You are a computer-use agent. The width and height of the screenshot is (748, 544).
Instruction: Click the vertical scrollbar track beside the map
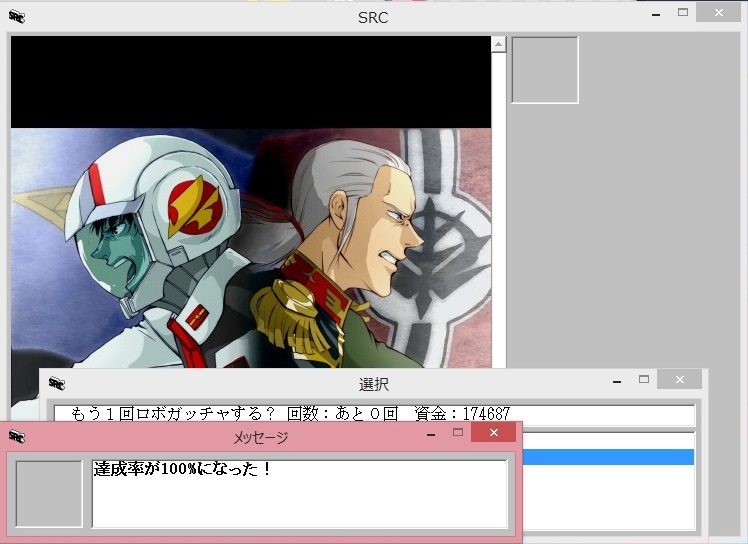coord(498,210)
